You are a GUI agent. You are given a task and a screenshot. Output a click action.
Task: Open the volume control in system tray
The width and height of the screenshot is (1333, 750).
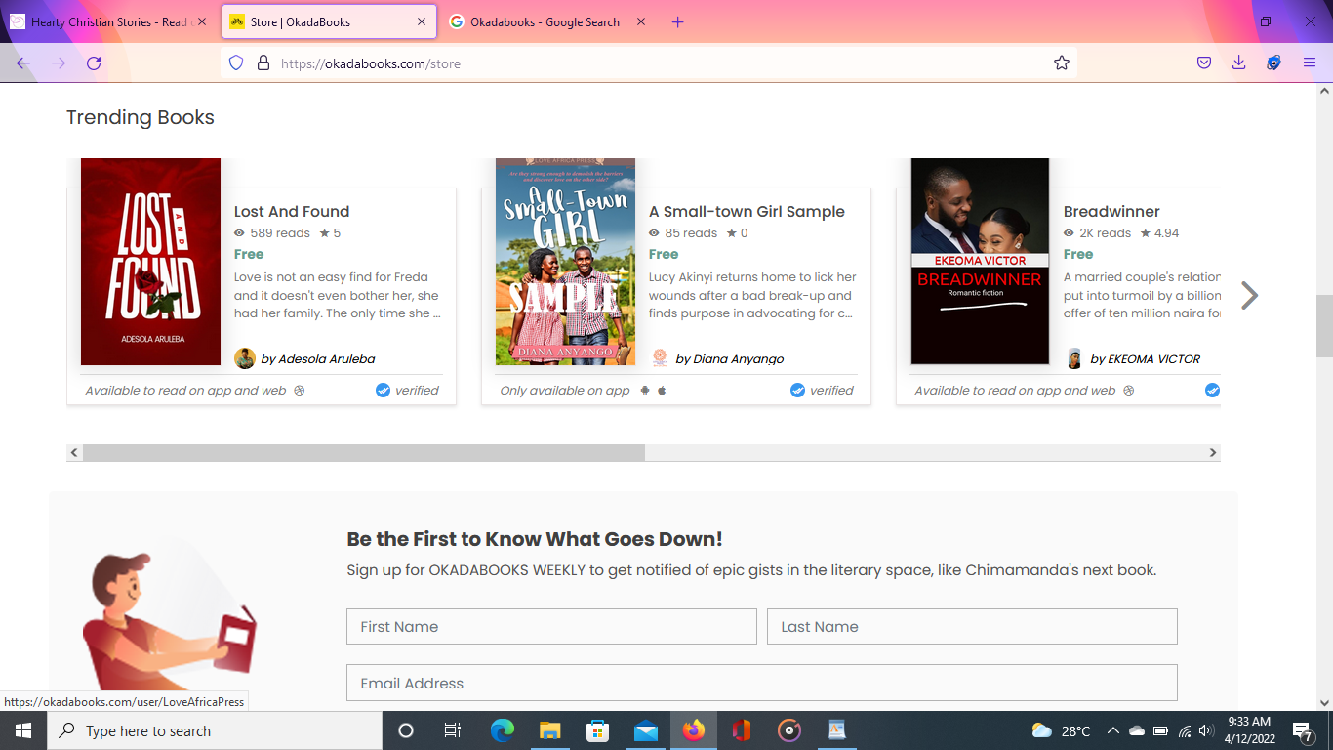1206,731
